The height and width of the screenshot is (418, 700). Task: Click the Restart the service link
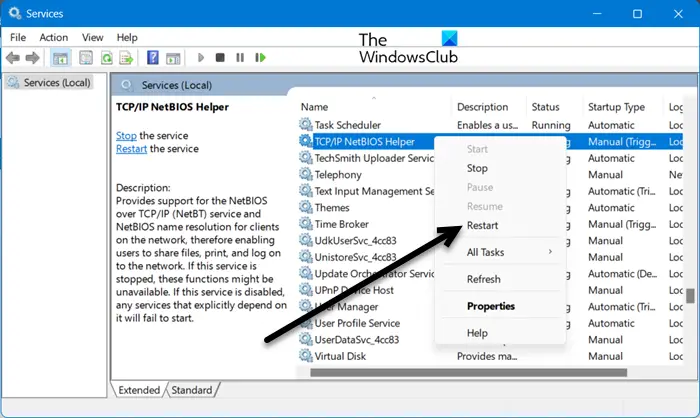(x=131, y=149)
